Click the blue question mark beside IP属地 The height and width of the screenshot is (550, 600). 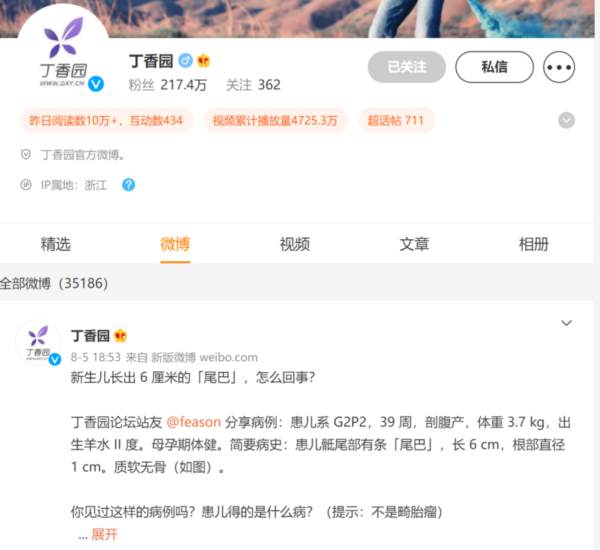pos(129,185)
